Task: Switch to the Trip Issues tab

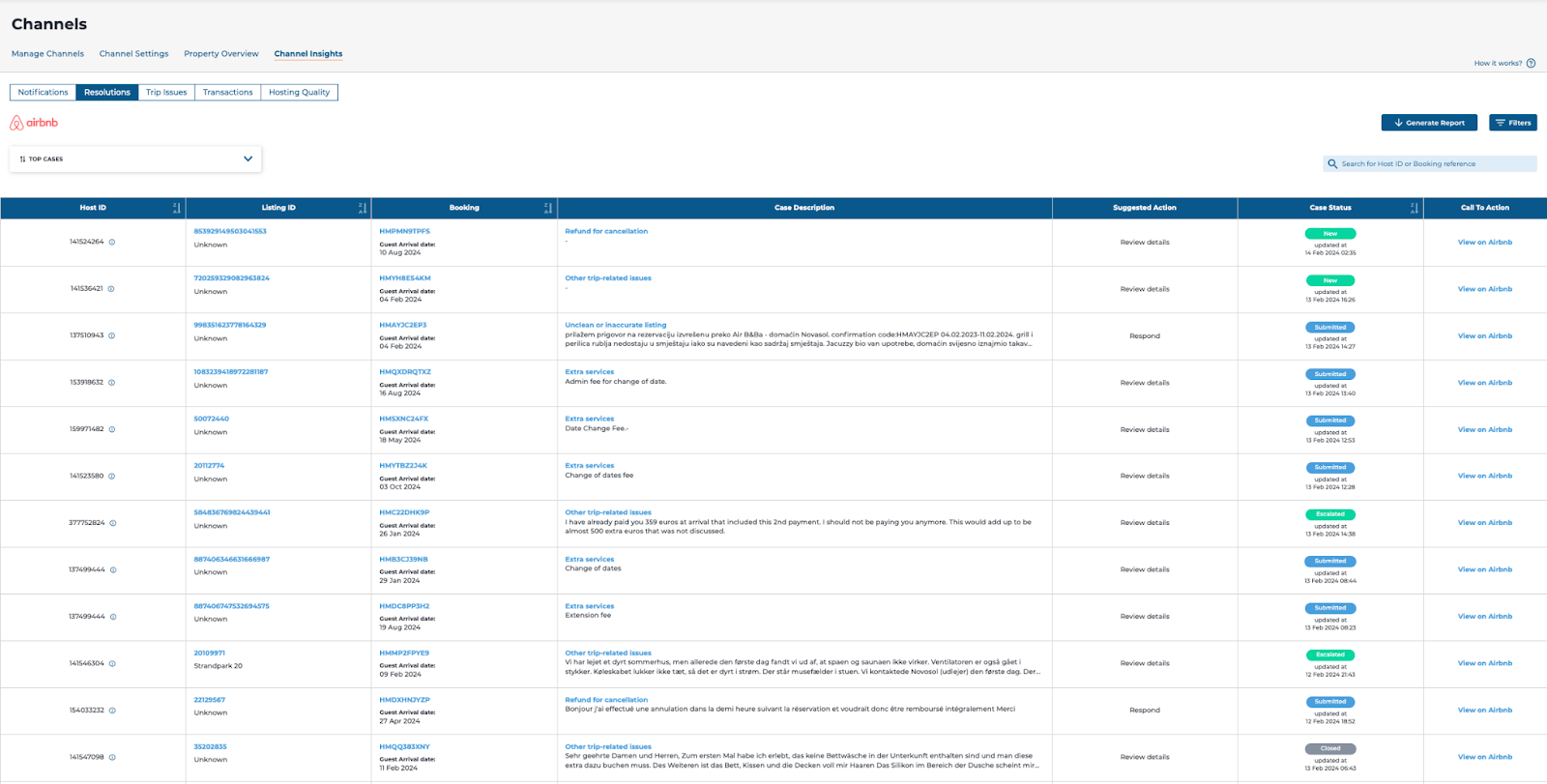Action: click(166, 93)
